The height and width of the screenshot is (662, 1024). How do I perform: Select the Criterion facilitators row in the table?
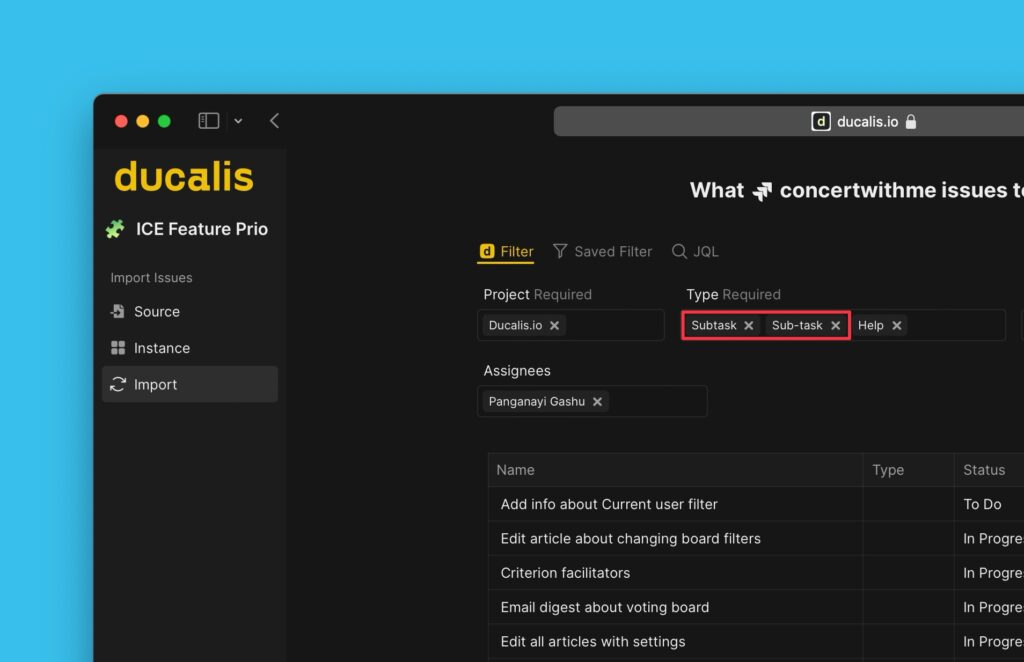click(565, 573)
